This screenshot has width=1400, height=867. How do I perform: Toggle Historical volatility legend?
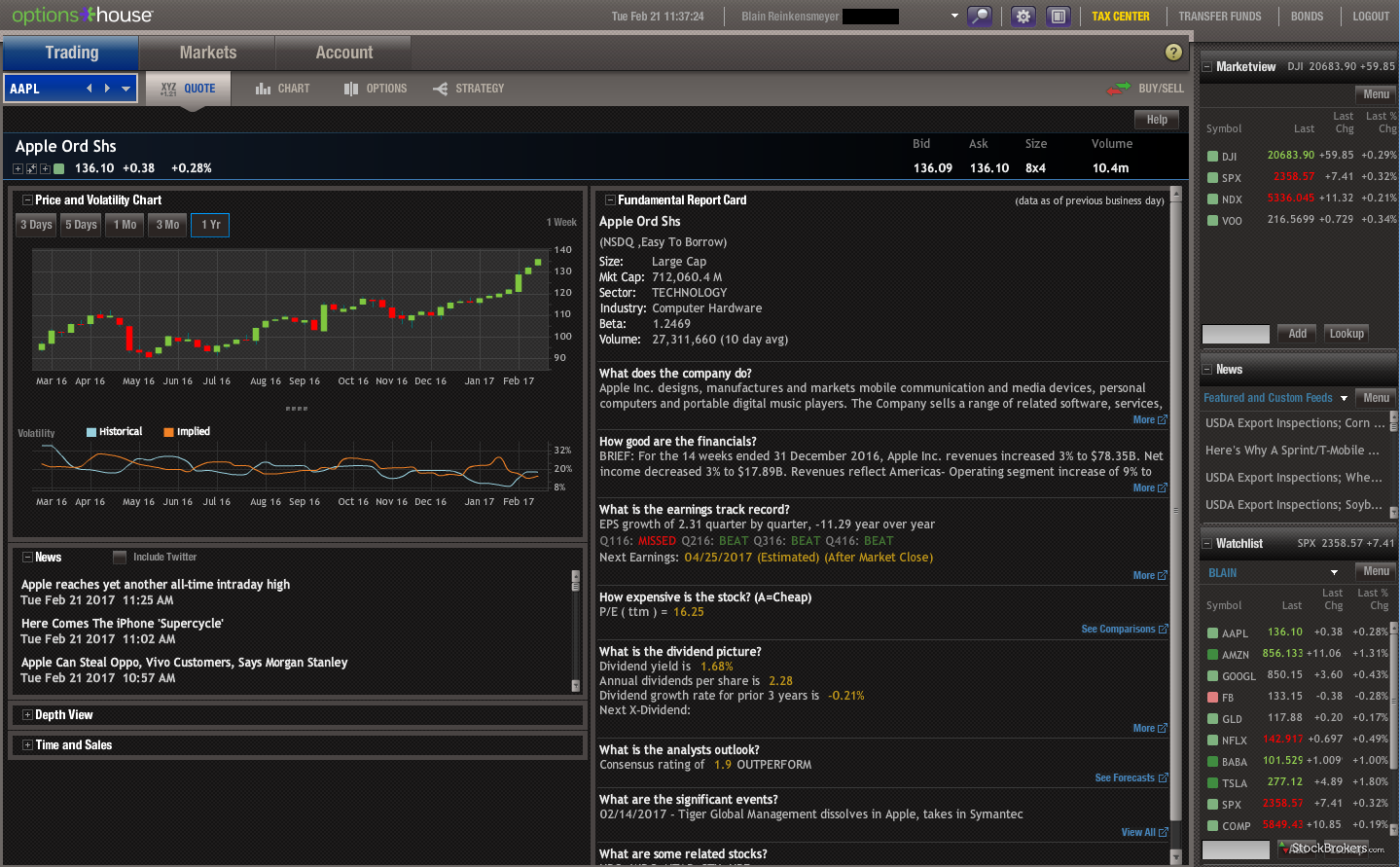coord(114,432)
